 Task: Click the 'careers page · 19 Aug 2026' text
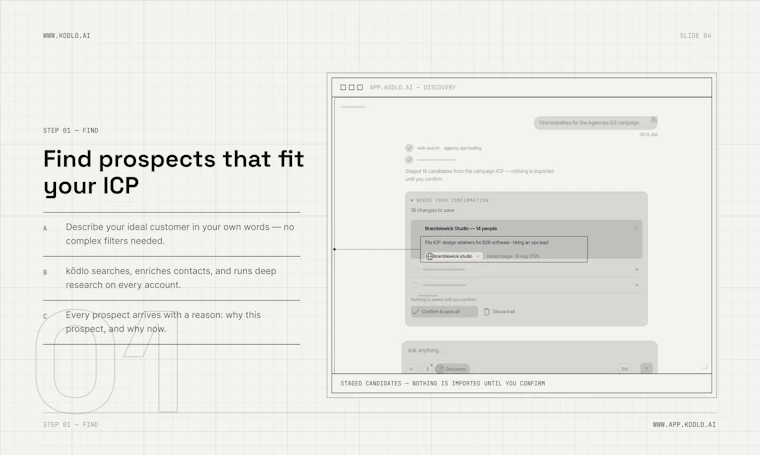512,256
